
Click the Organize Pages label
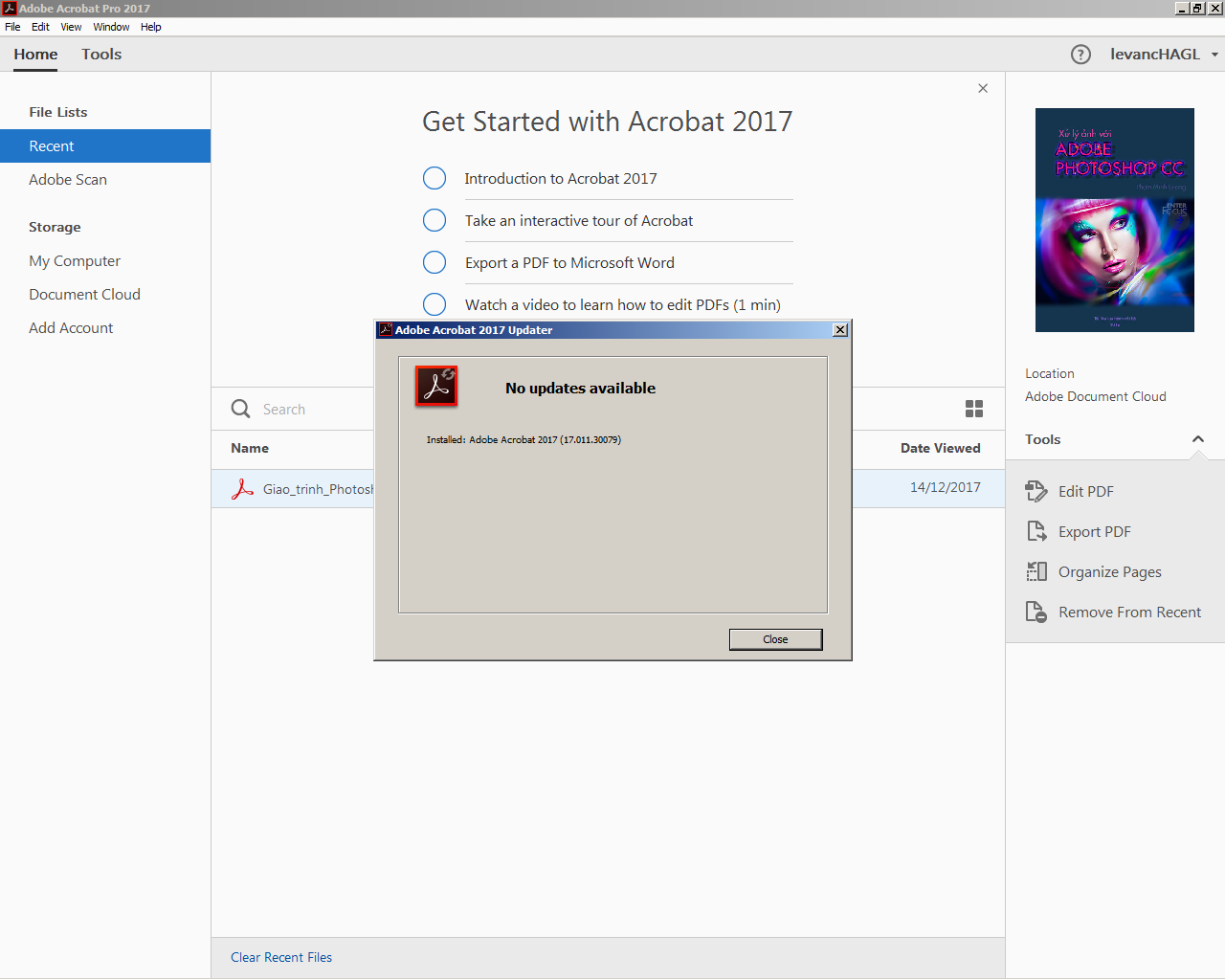(1110, 571)
